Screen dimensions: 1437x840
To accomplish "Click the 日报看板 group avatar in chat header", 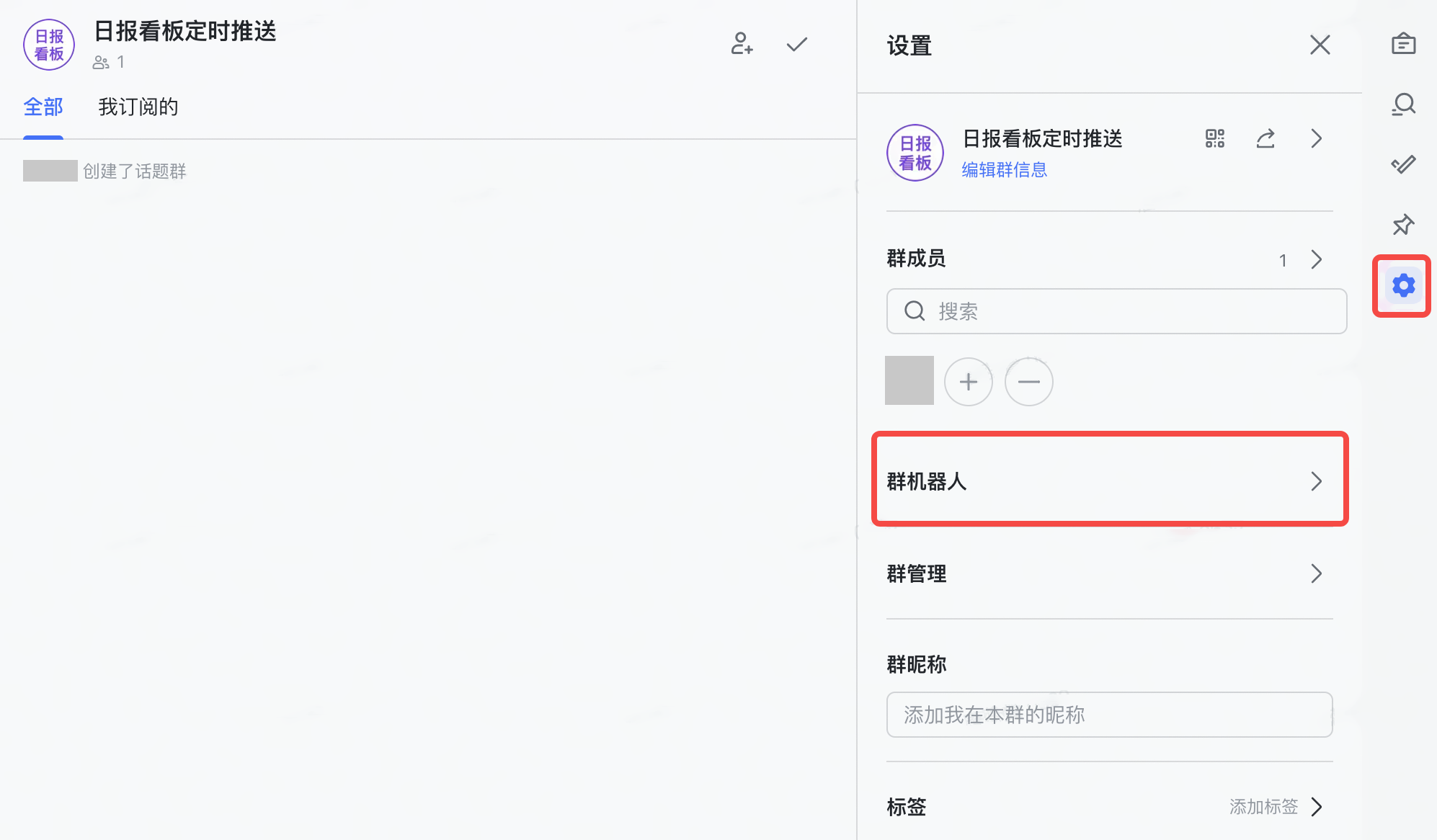I will (49, 45).
